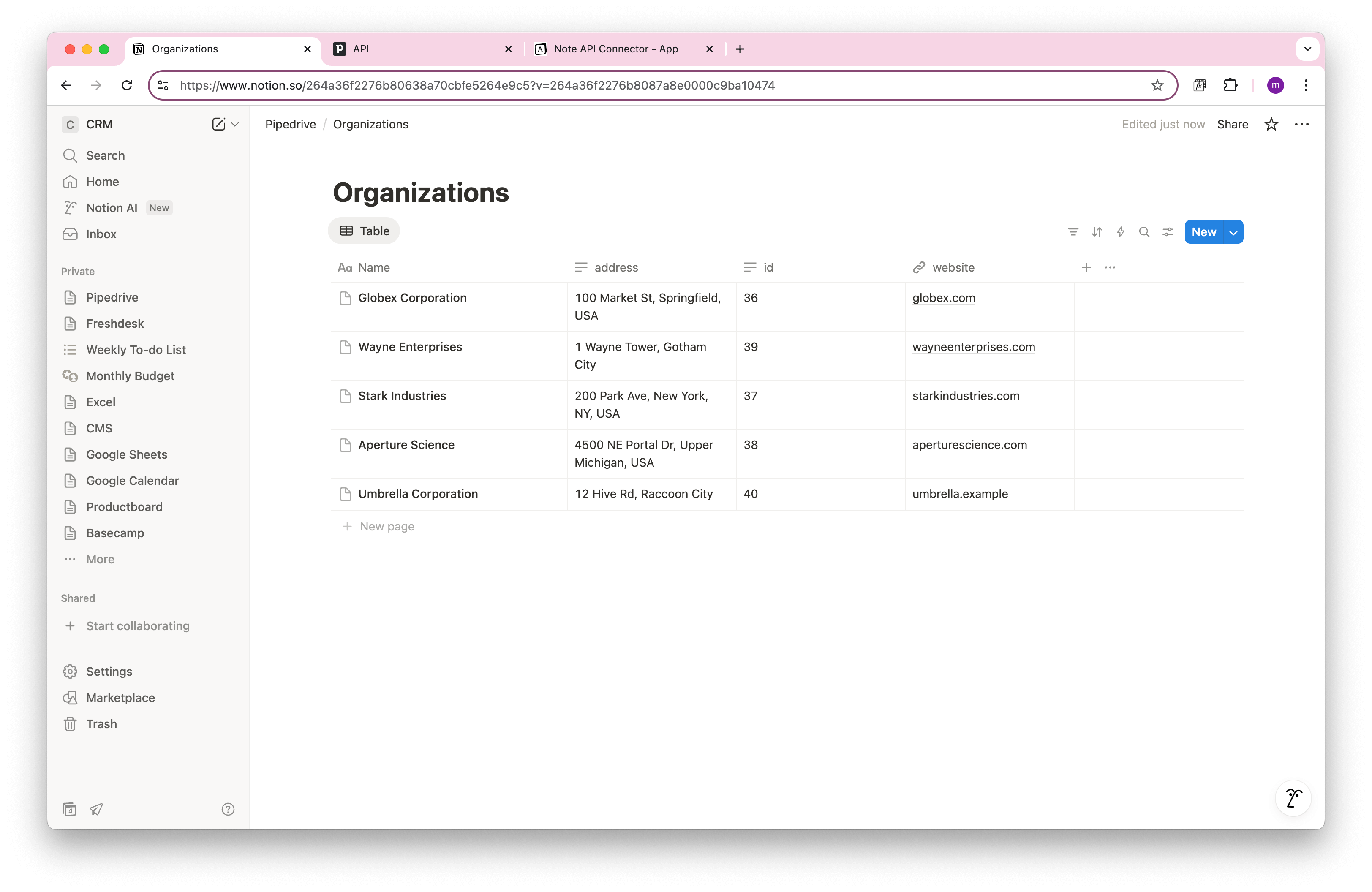Click Start collaborating
The width and height of the screenshot is (1372, 892).
click(x=138, y=626)
